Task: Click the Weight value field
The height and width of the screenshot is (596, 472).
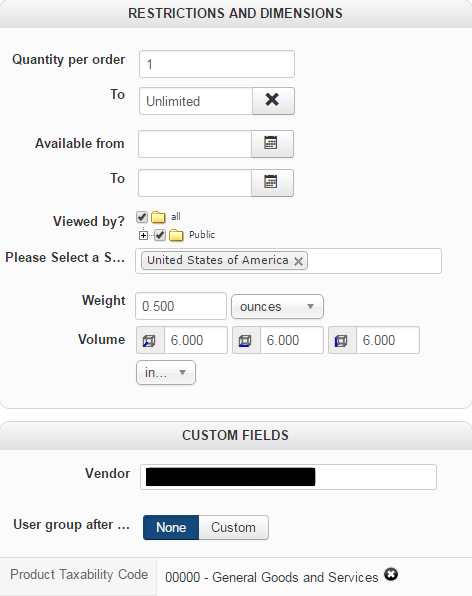Action: (x=181, y=306)
